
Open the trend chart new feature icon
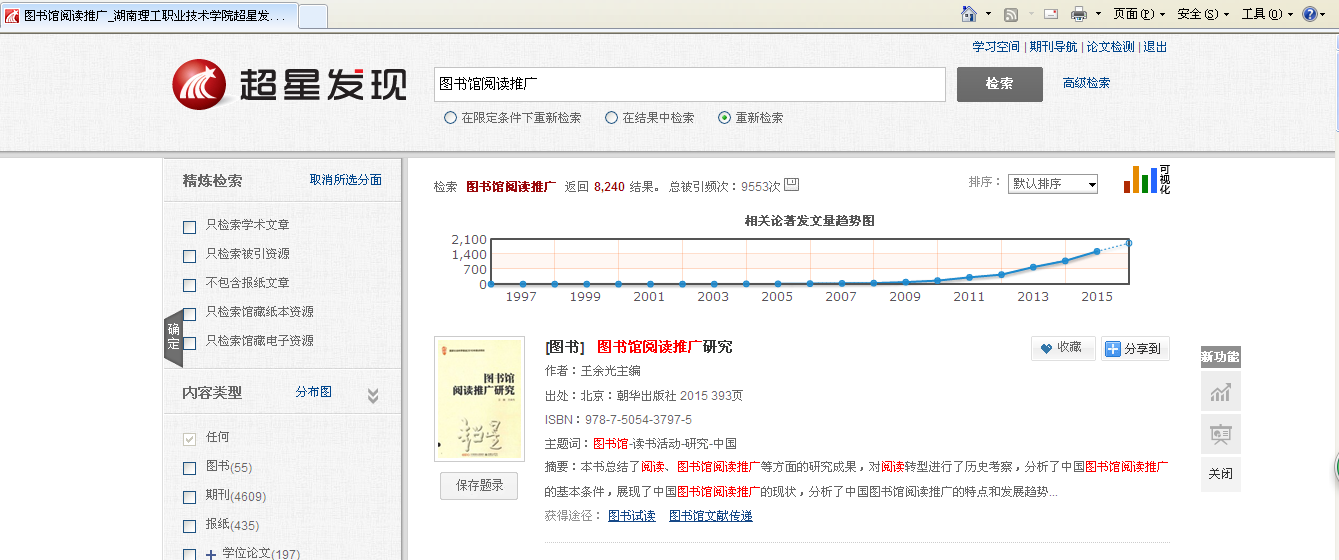(1220, 392)
